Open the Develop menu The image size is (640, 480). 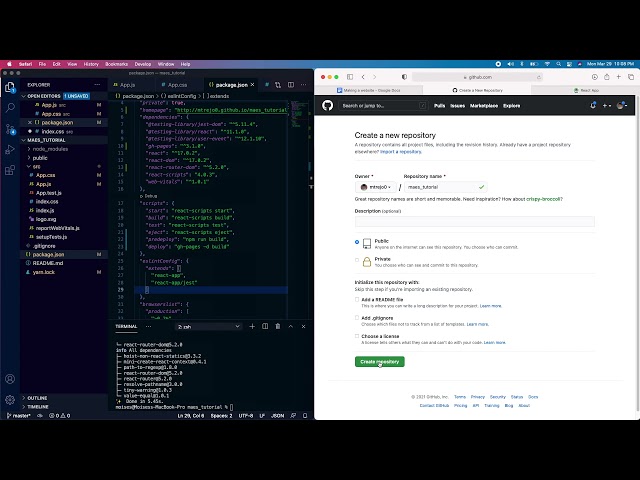(143, 64)
